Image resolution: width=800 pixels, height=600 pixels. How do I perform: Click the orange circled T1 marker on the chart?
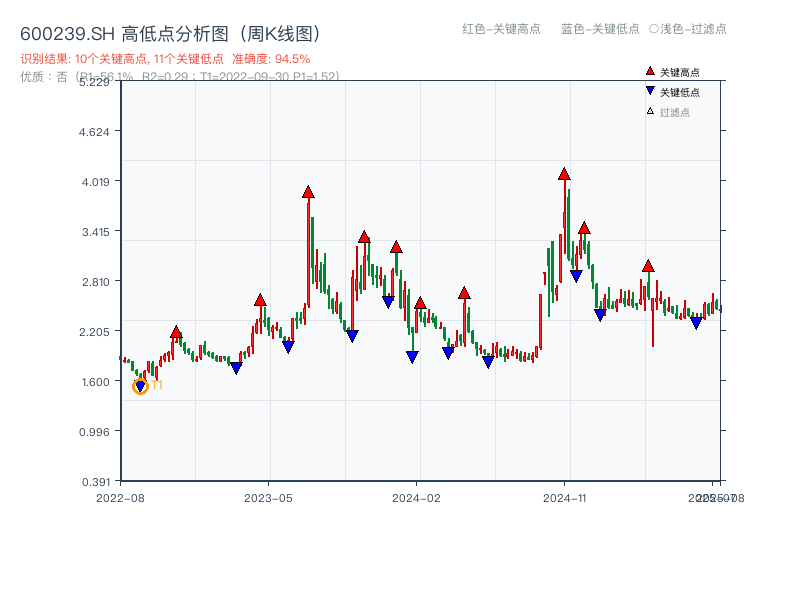(140, 385)
